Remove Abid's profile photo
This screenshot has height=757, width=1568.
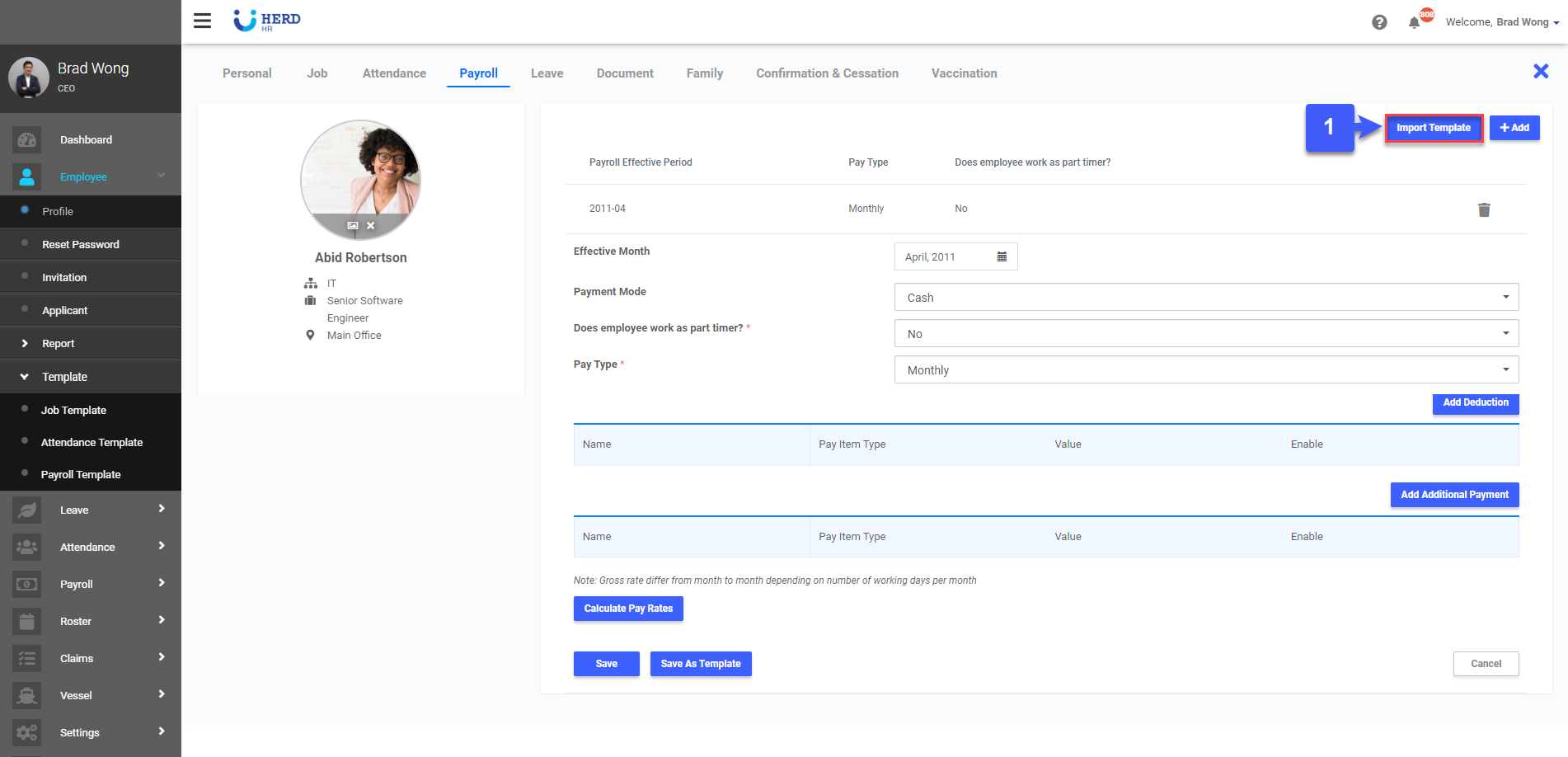pyautogui.click(x=370, y=225)
